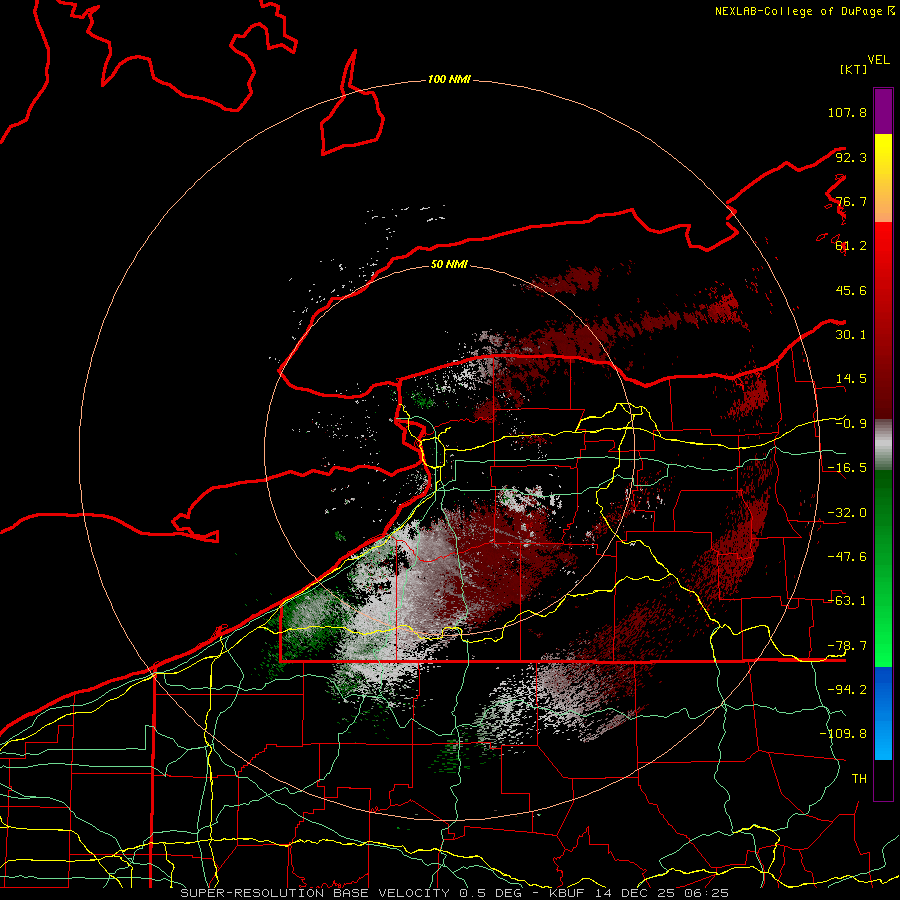The width and height of the screenshot is (900, 900).
Task: Click the 30.1 velocity scale value
Action: click(x=851, y=335)
